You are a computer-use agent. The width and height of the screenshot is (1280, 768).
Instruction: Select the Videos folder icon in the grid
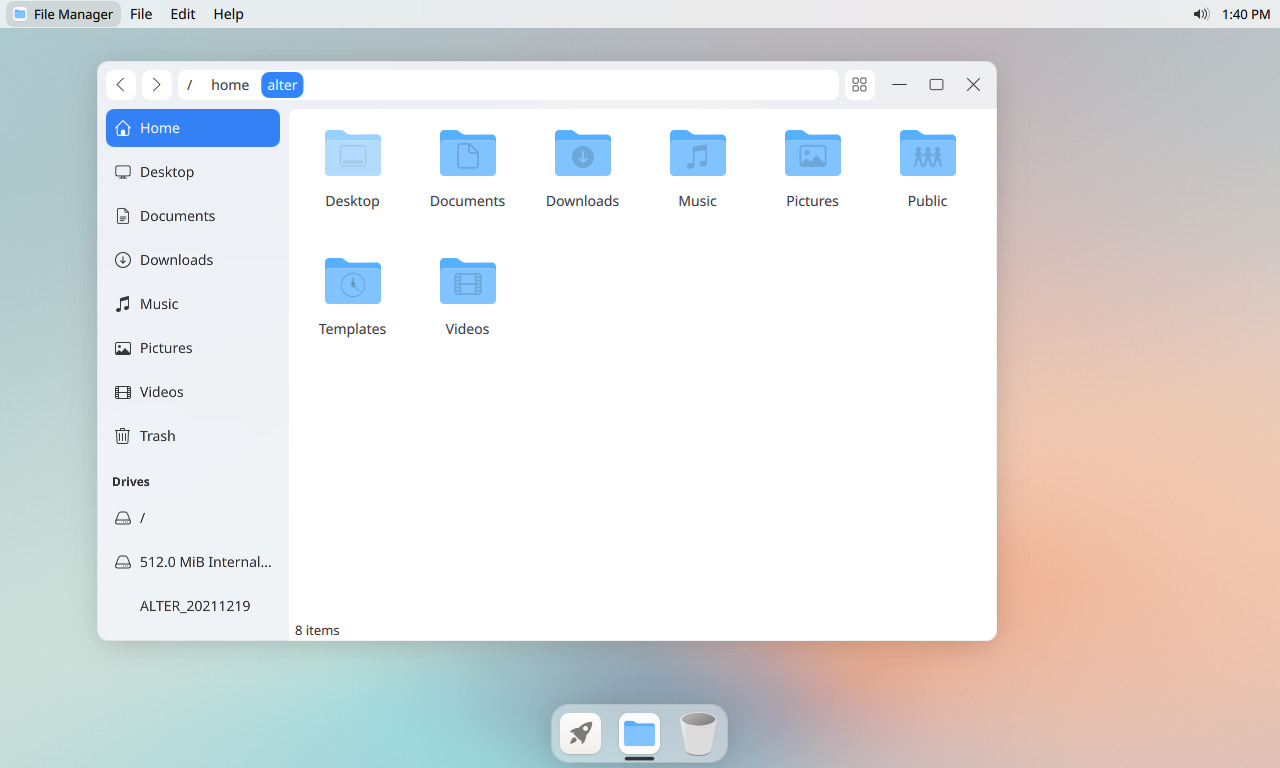tap(468, 281)
